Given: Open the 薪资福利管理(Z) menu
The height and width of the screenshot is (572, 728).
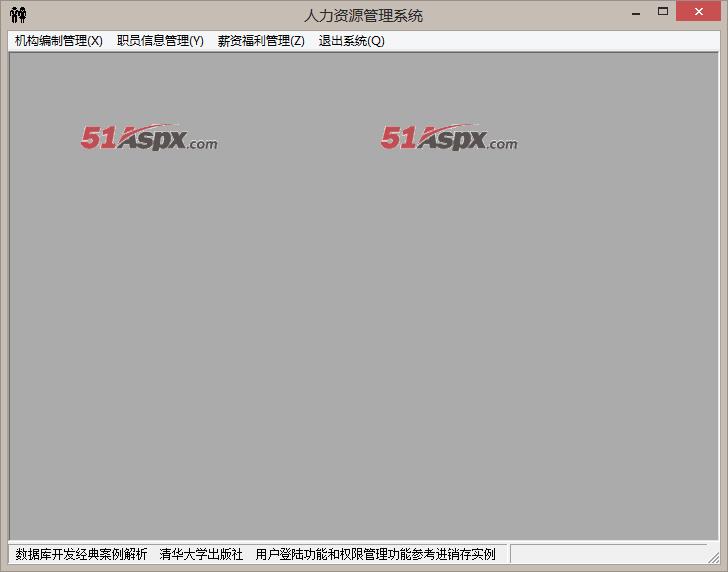Looking at the screenshot, I should 261,41.
